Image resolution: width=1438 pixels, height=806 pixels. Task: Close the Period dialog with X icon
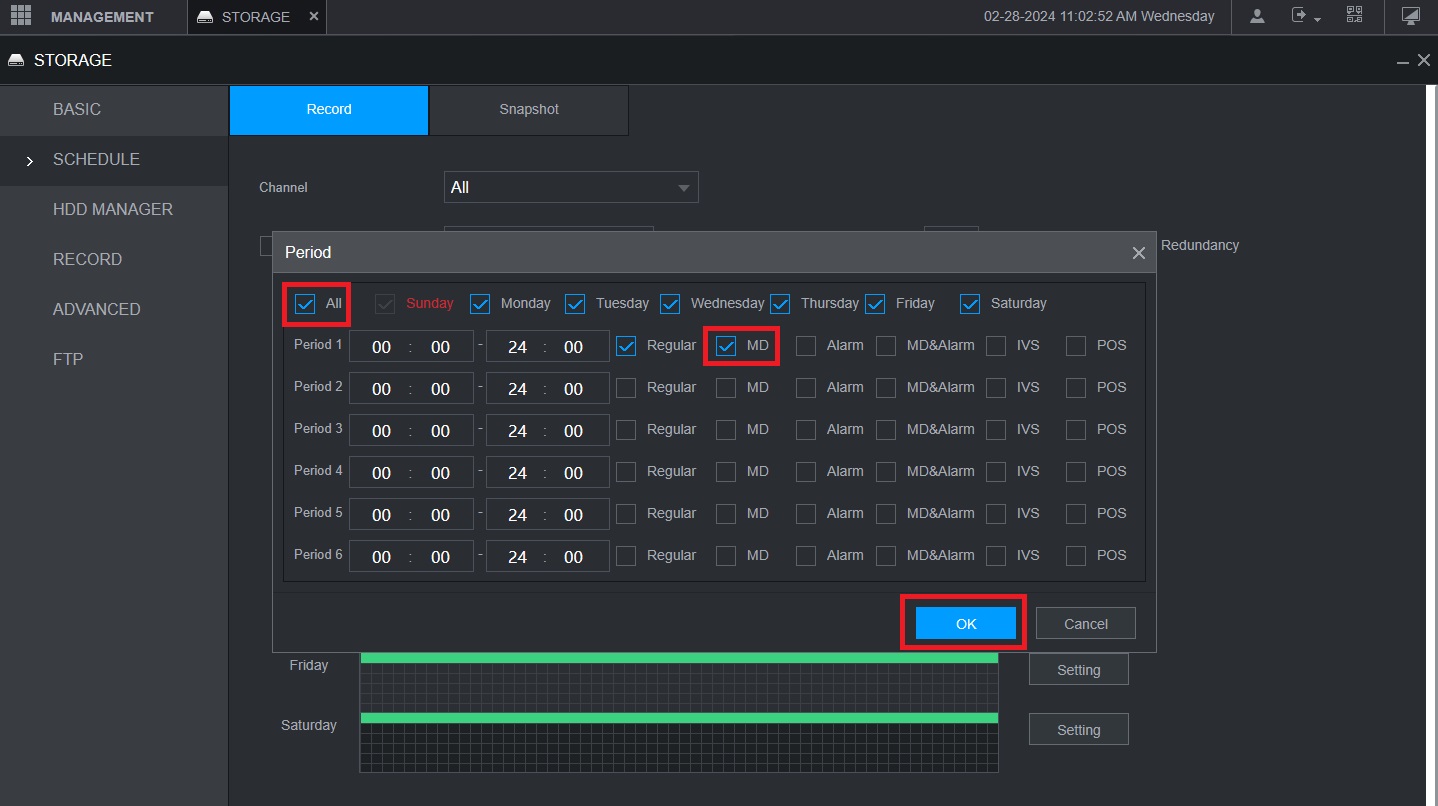point(1138,253)
